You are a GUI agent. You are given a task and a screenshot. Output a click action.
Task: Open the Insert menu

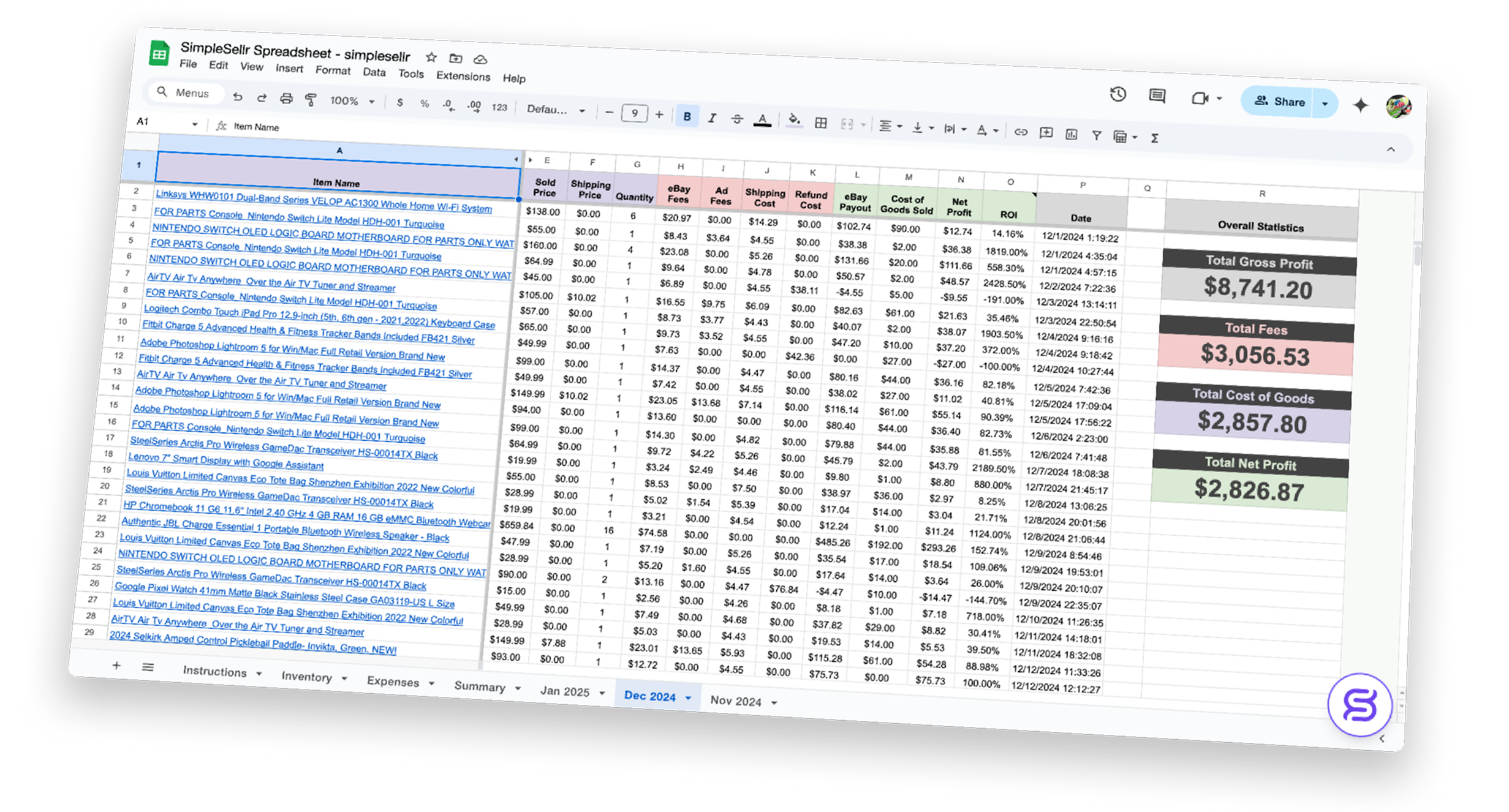click(289, 69)
